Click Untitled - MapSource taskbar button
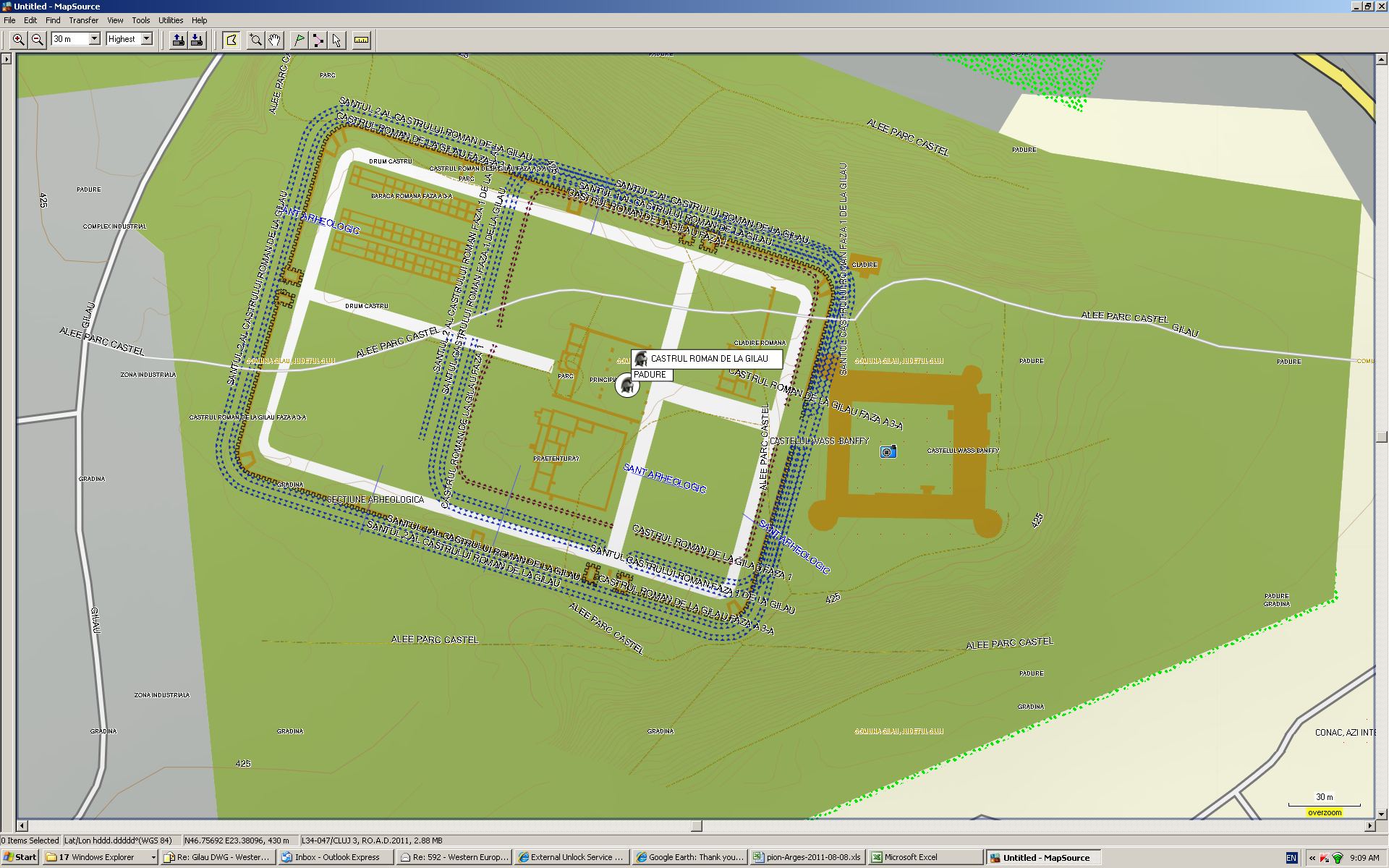The width and height of the screenshot is (1389, 868). 1042,857
